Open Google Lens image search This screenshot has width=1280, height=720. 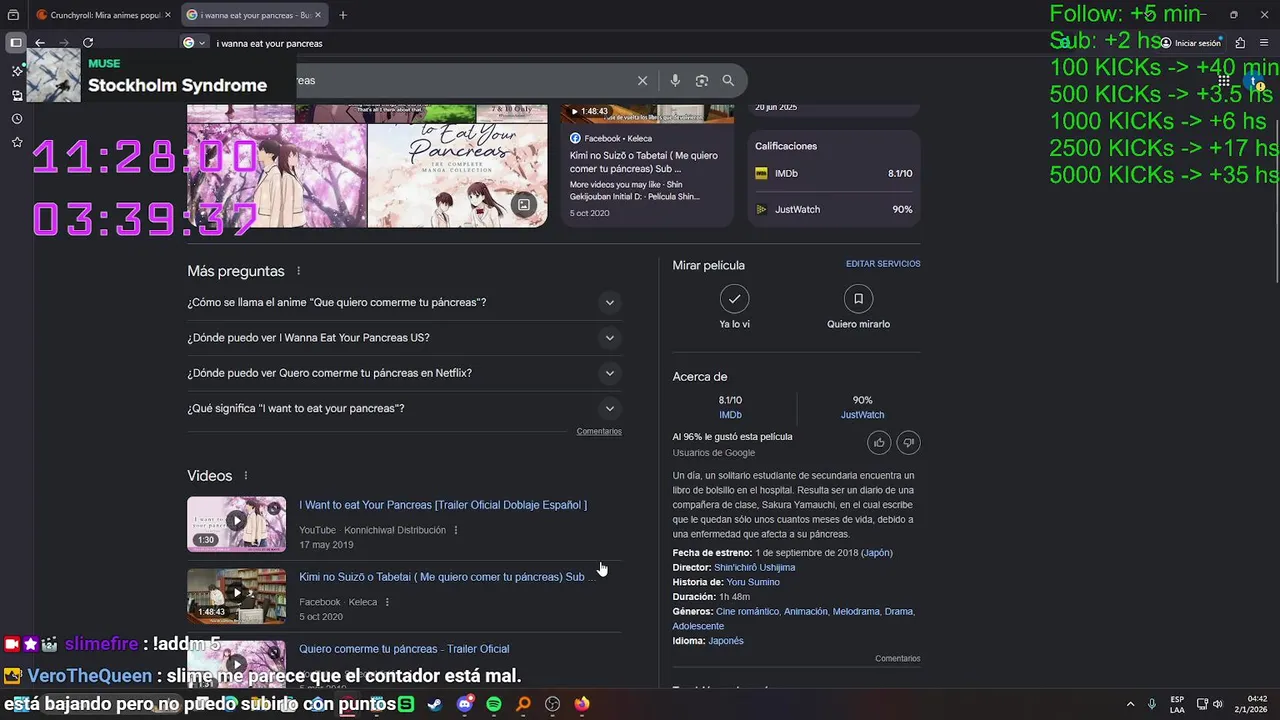[x=702, y=81]
